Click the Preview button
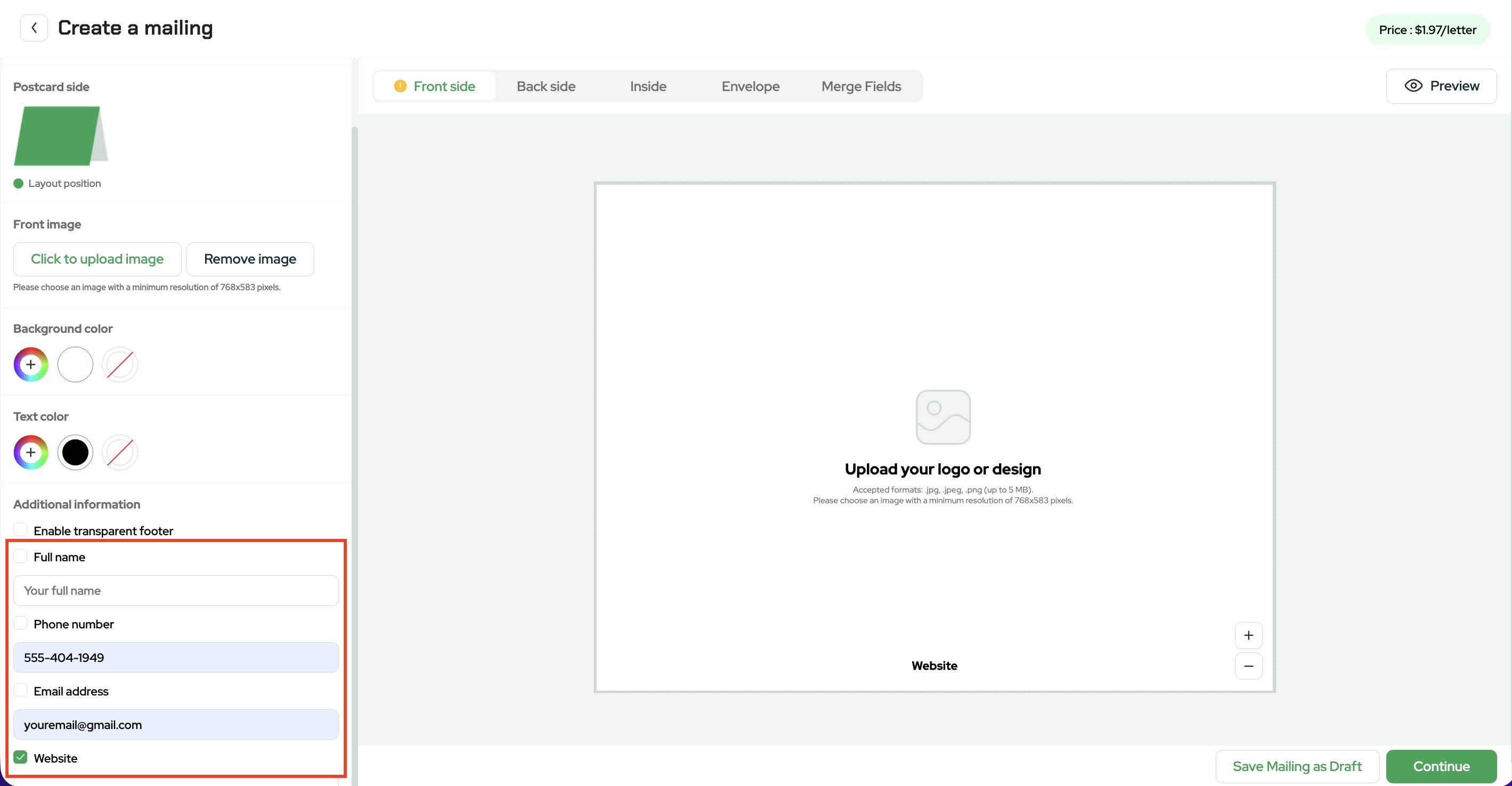The height and width of the screenshot is (786, 1512). pos(1441,86)
